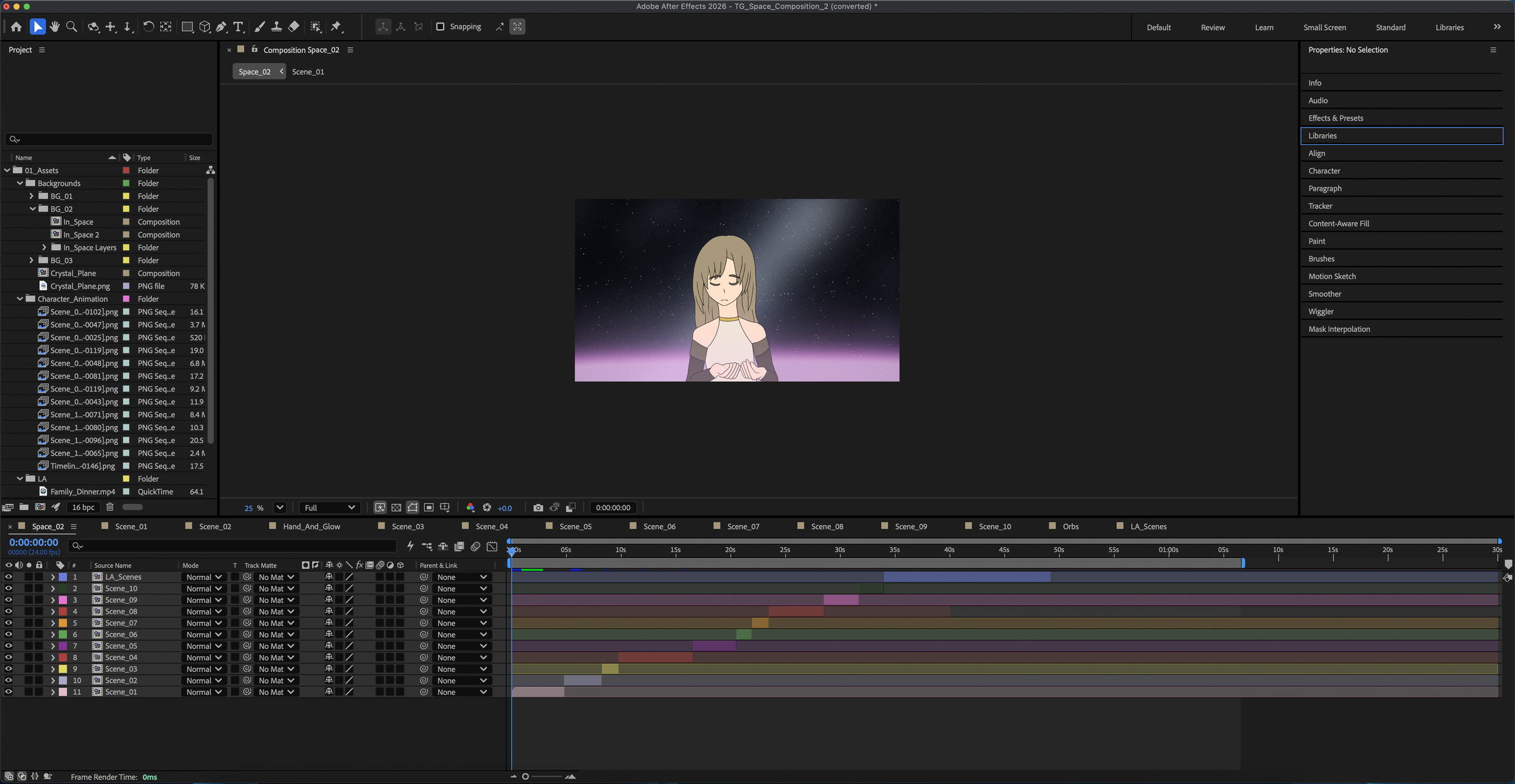Create a new folder in Project panel
The width and height of the screenshot is (1515, 784).
click(24, 507)
